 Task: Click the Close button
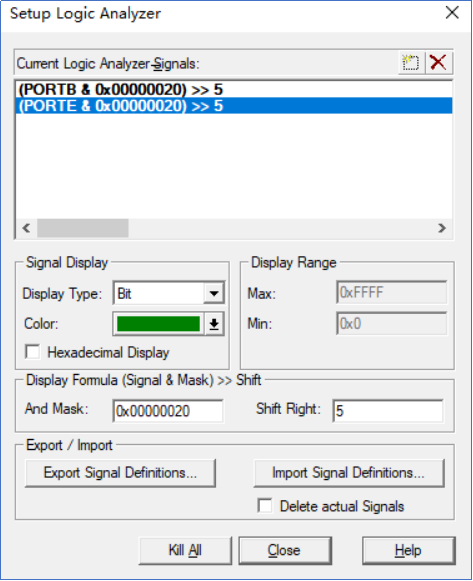[284, 550]
